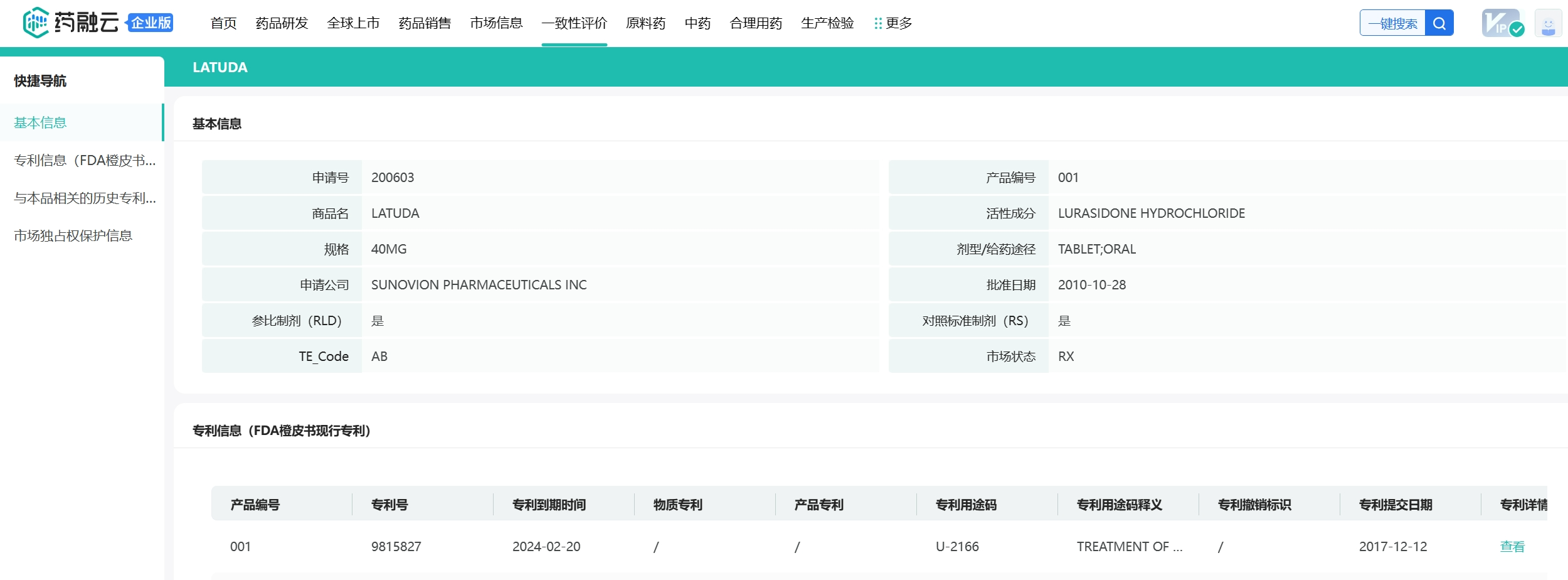Open 与本品相关的历史专利 sidebar link
Viewport: 1568px width, 580px height.
click(x=85, y=198)
